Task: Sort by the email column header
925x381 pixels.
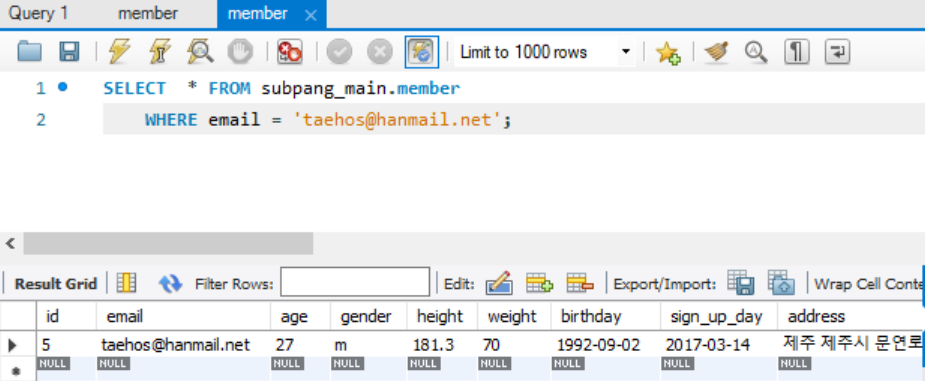Action: [x=183, y=317]
